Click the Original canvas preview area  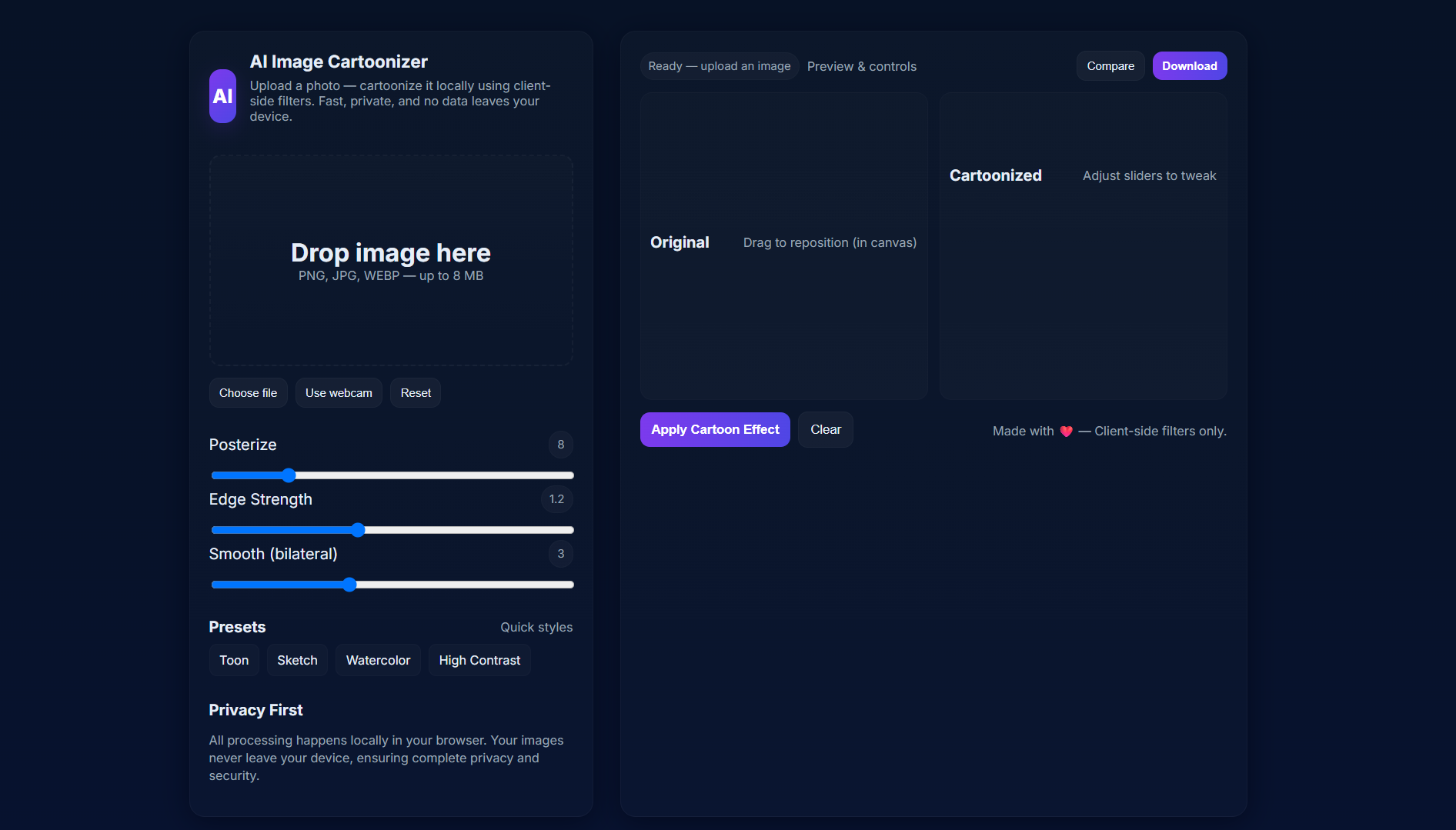point(783,323)
